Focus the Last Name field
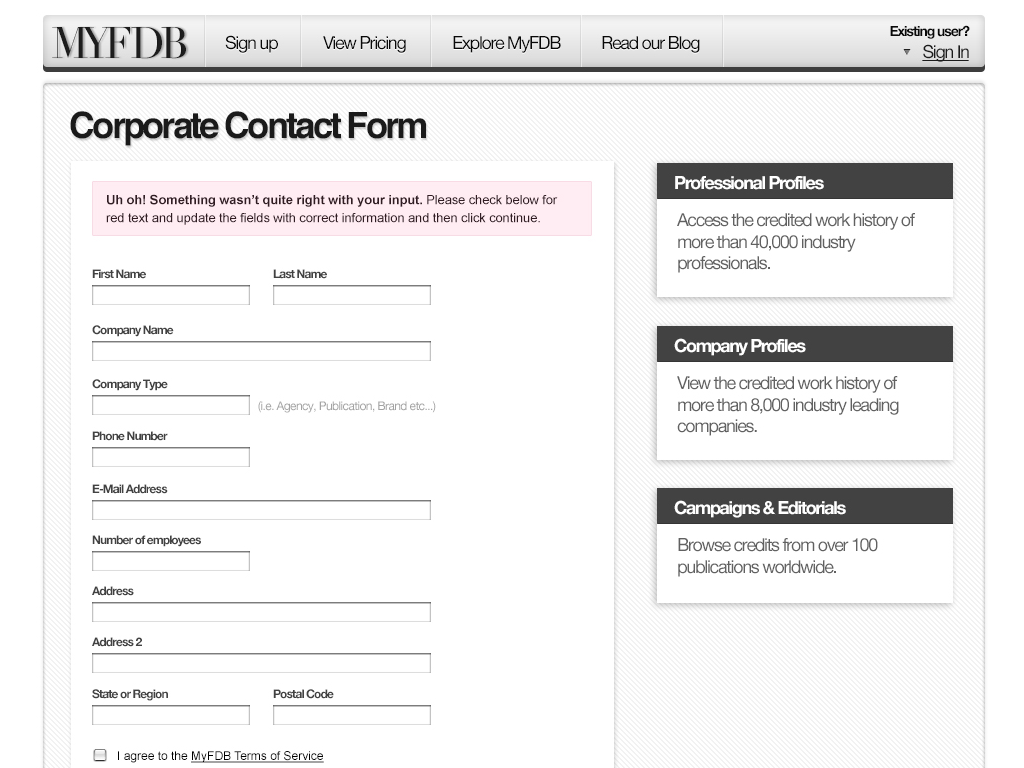Image resolution: width=1024 pixels, height=768 pixels. [352, 295]
